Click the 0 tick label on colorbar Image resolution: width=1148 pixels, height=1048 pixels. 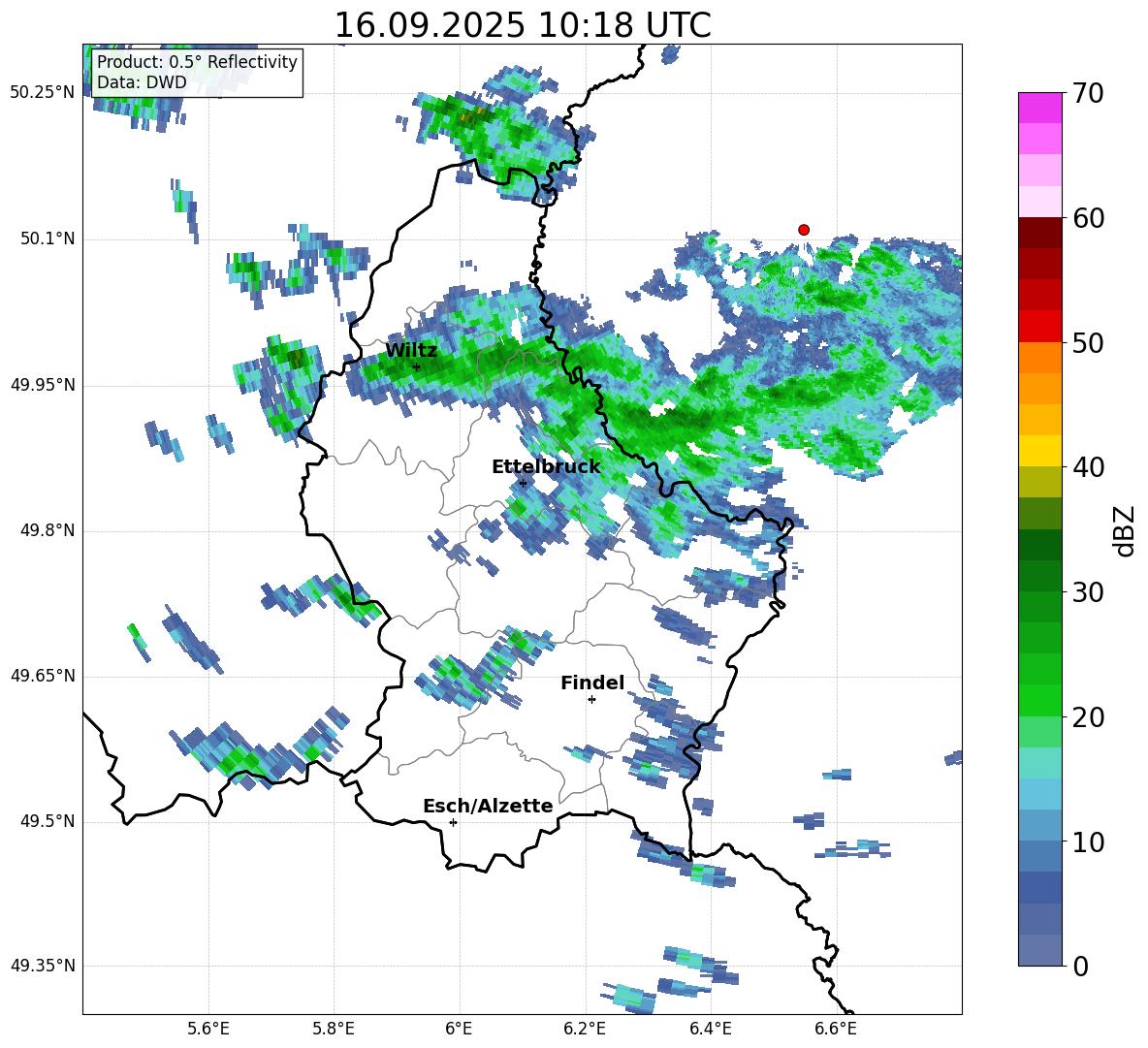(x=1081, y=966)
